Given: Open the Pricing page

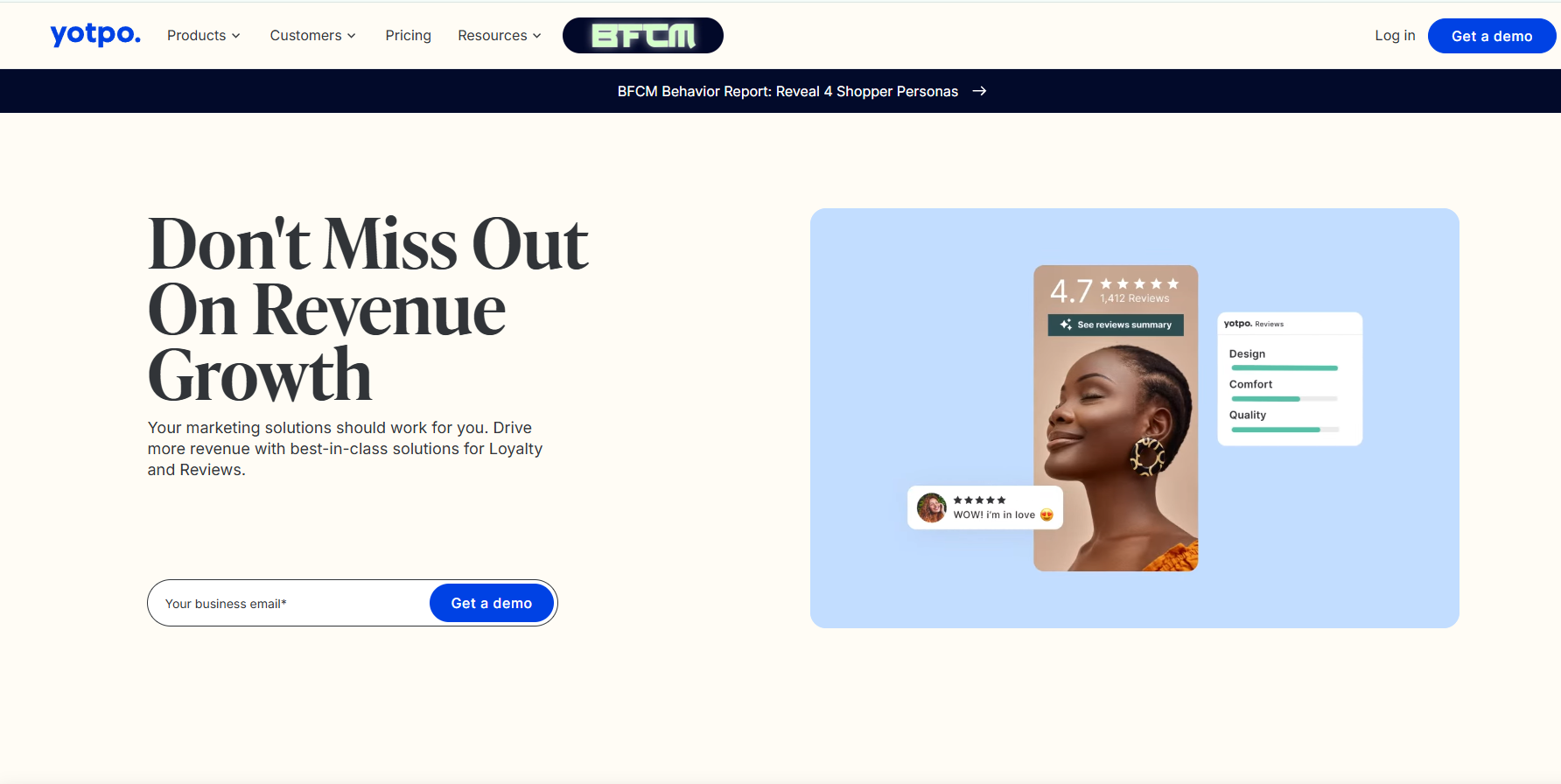Looking at the screenshot, I should coord(408,36).
